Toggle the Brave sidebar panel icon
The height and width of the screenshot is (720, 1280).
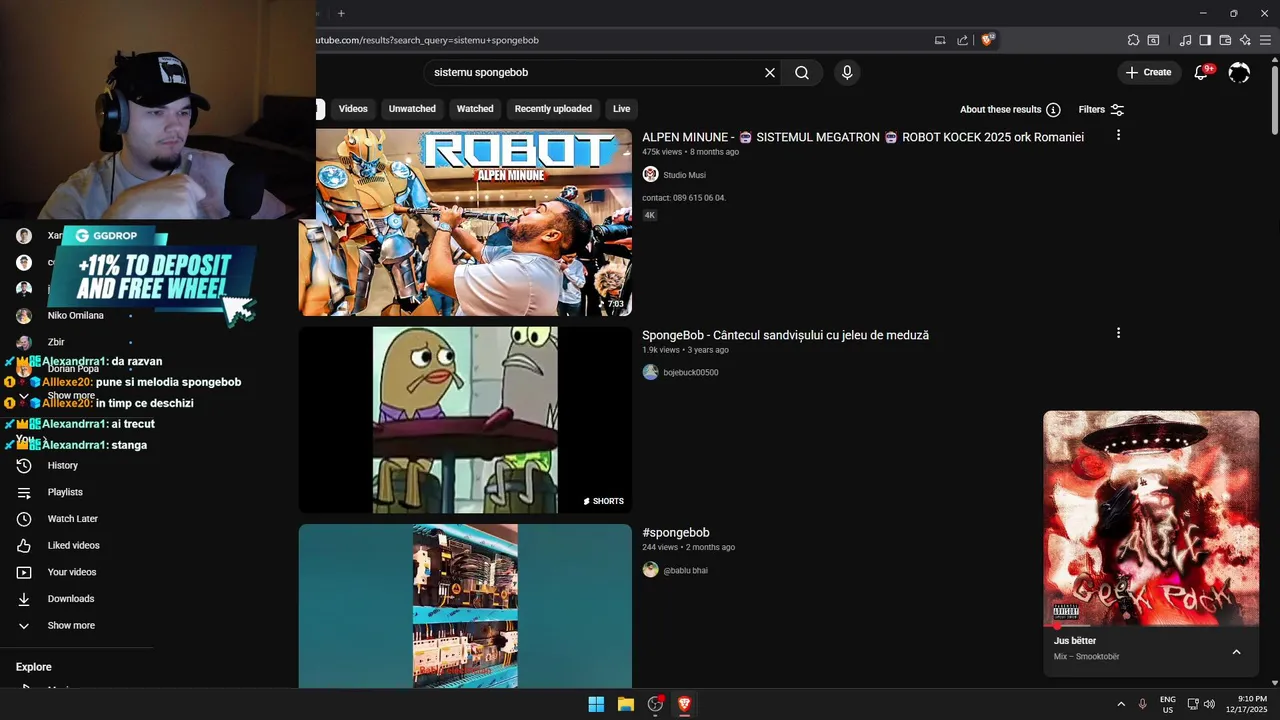(1205, 40)
